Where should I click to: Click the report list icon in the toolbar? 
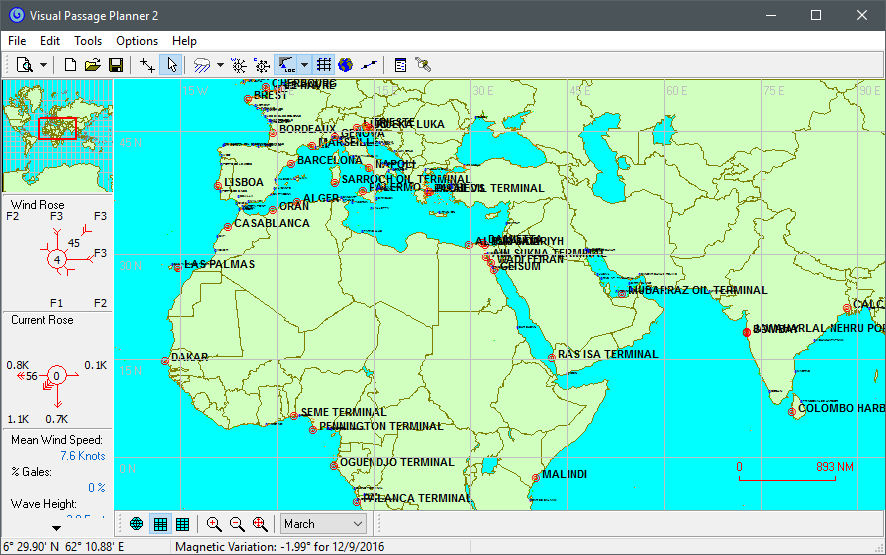coord(400,65)
